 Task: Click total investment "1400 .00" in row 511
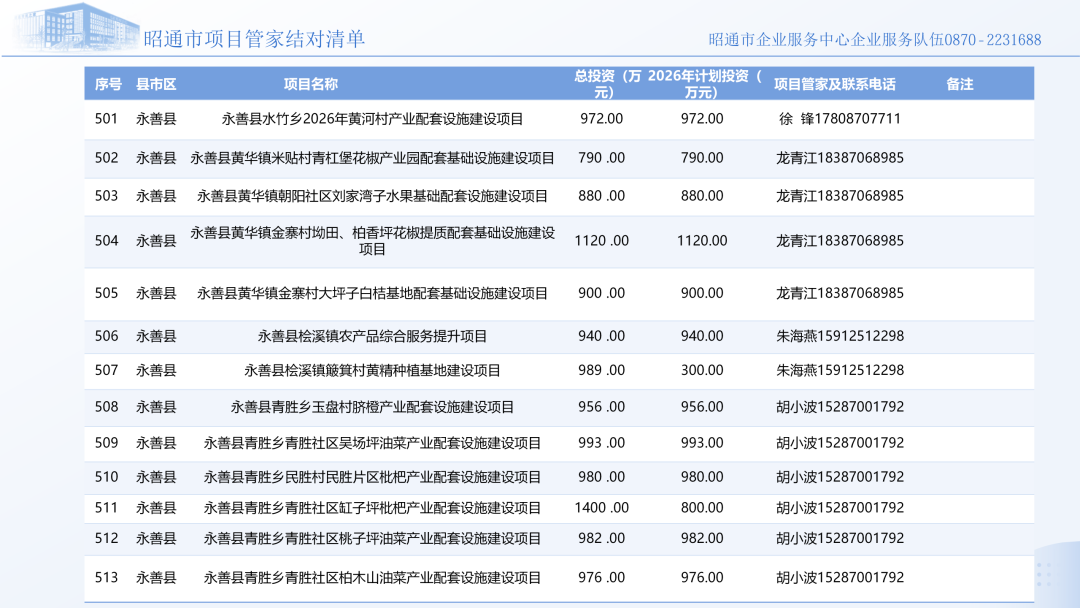point(601,507)
